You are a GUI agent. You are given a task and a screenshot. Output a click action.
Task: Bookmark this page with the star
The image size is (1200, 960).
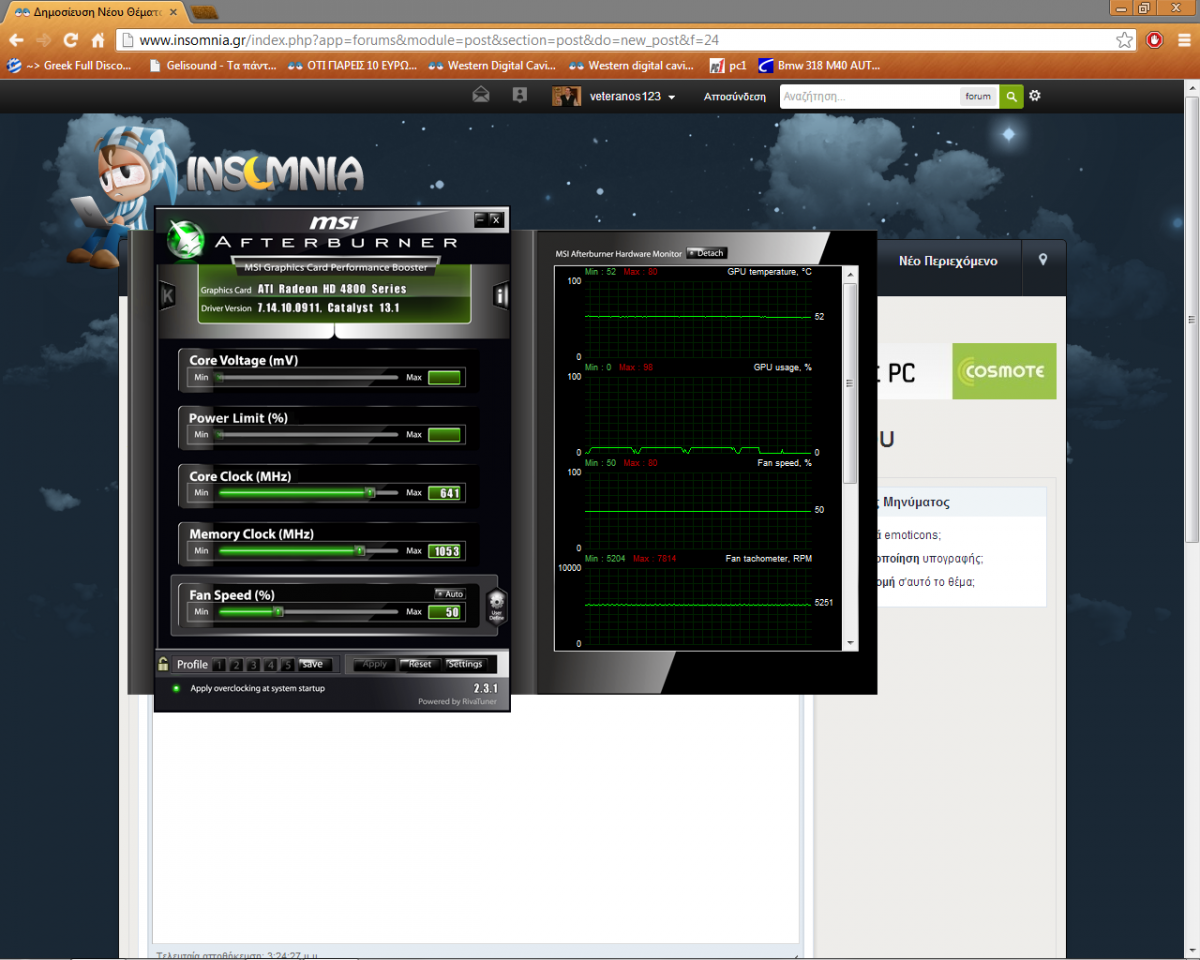pyautogui.click(x=1125, y=40)
